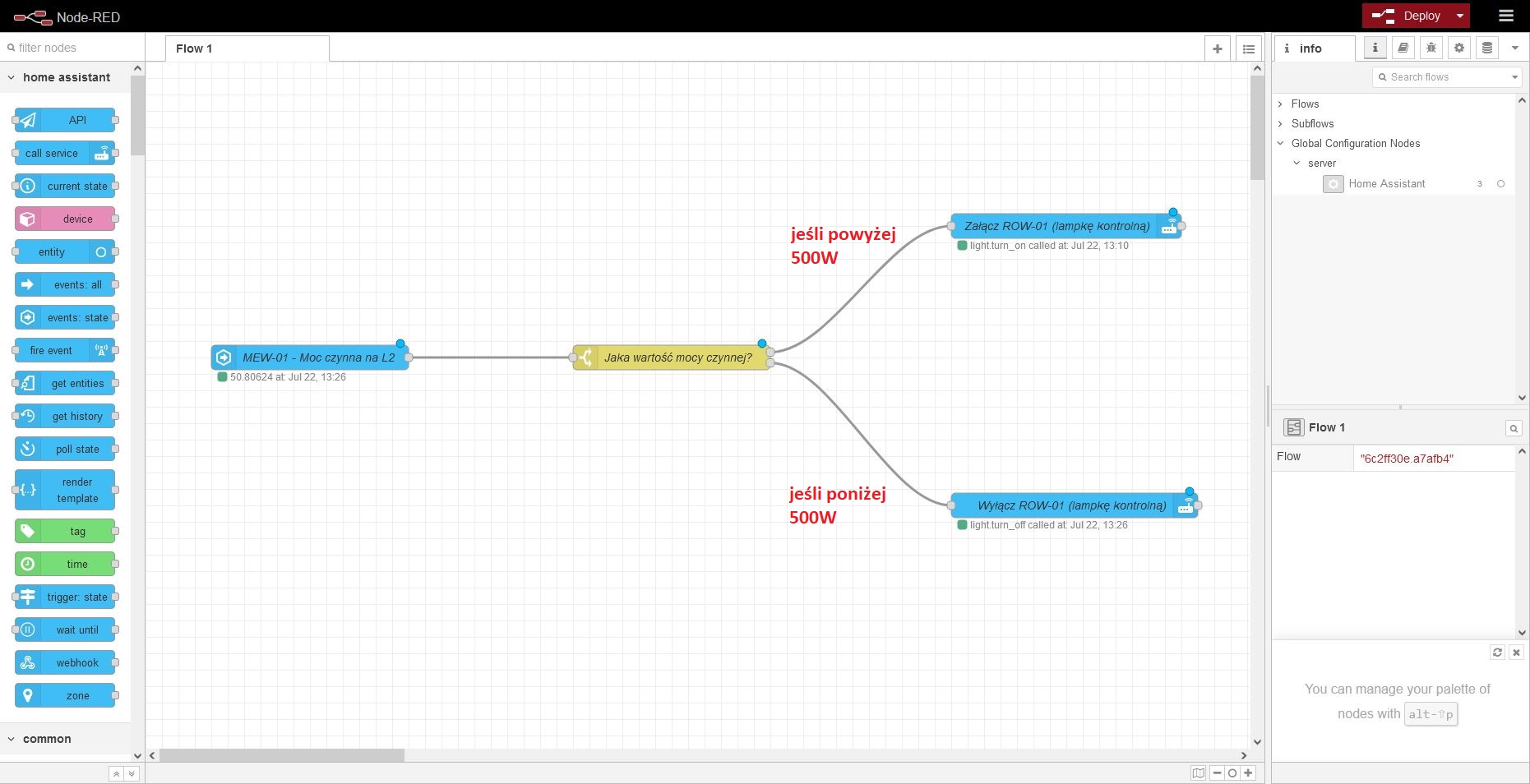Expand the Flows tree item
The width and height of the screenshot is (1530, 784).
click(1280, 104)
